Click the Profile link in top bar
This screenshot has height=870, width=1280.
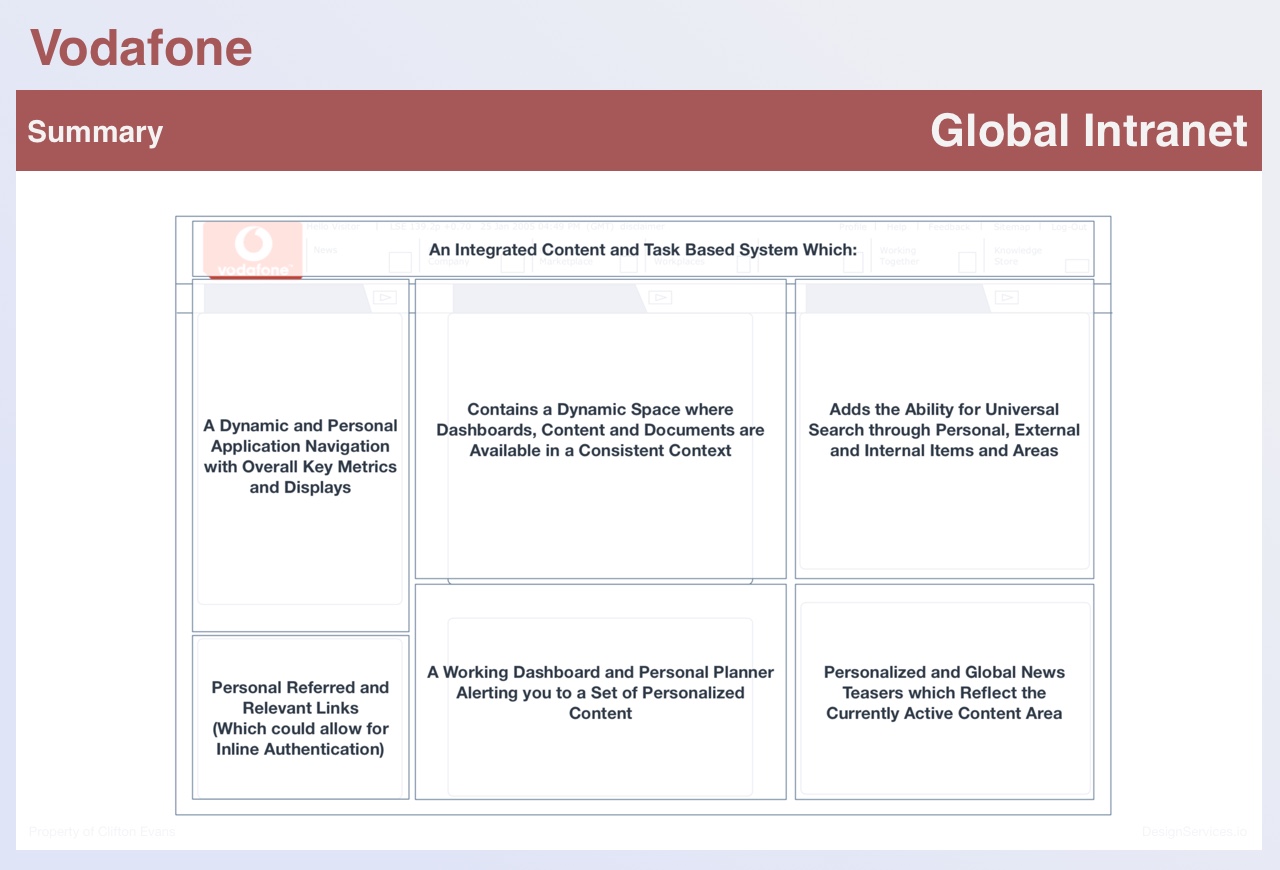point(852,227)
